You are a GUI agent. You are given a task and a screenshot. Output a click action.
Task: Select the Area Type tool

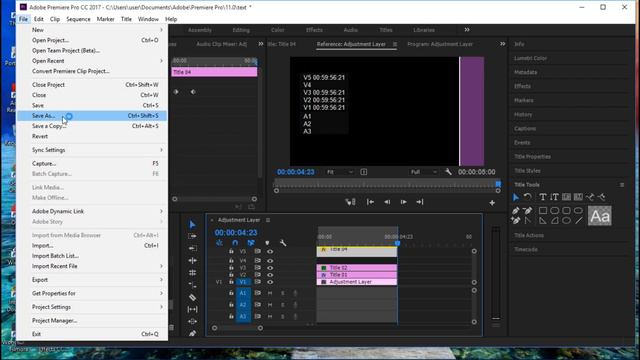coord(566,198)
